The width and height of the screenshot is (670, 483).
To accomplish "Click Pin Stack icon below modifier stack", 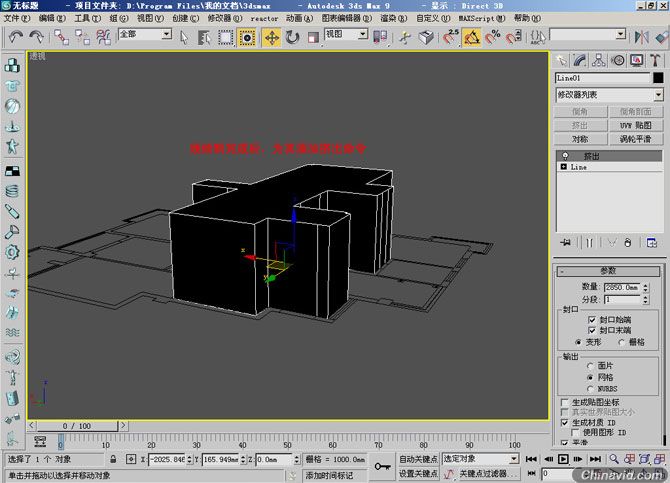I will [x=565, y=243].
